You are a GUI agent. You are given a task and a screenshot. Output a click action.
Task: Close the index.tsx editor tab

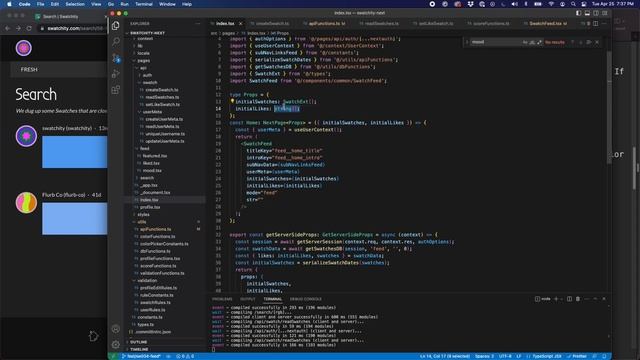[240, 24]
